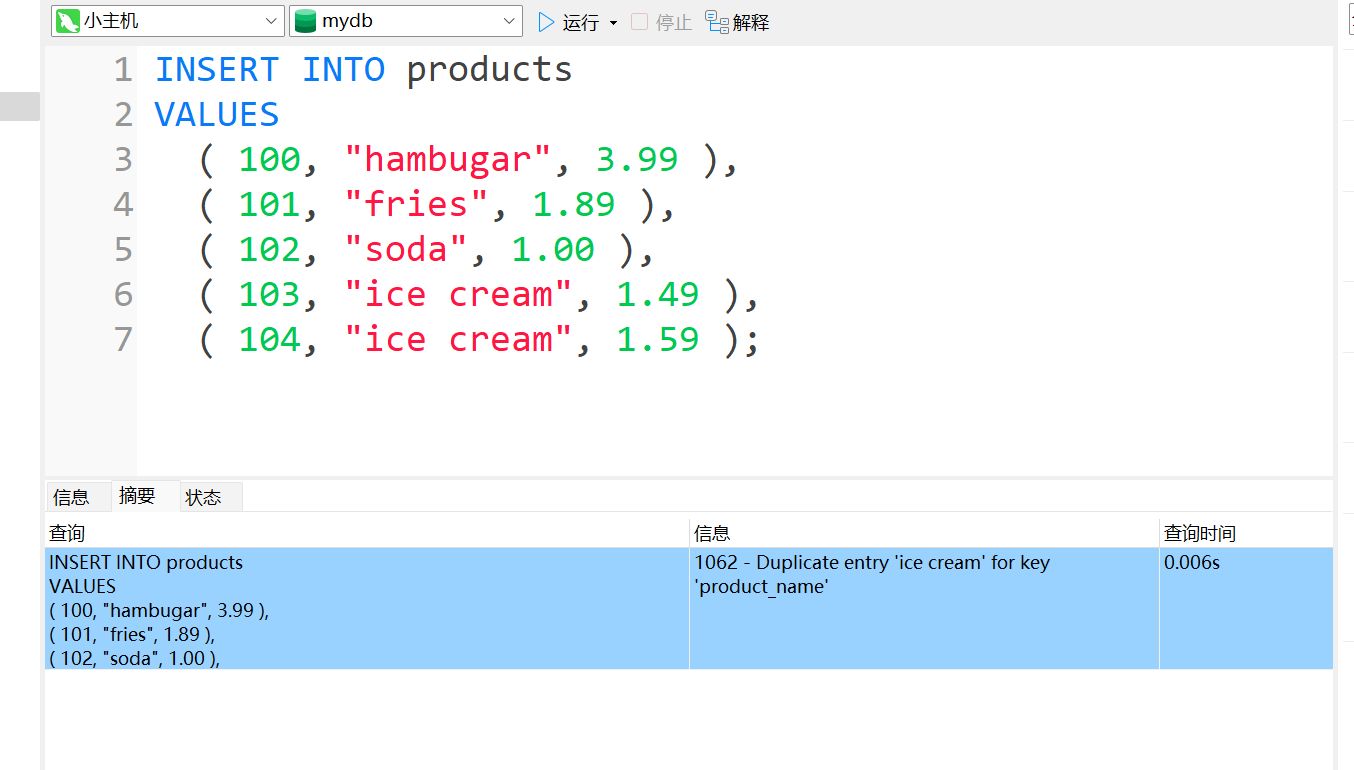1354x770 pixels.
Task: Place cursor on the word products
Action: (489, 70)
